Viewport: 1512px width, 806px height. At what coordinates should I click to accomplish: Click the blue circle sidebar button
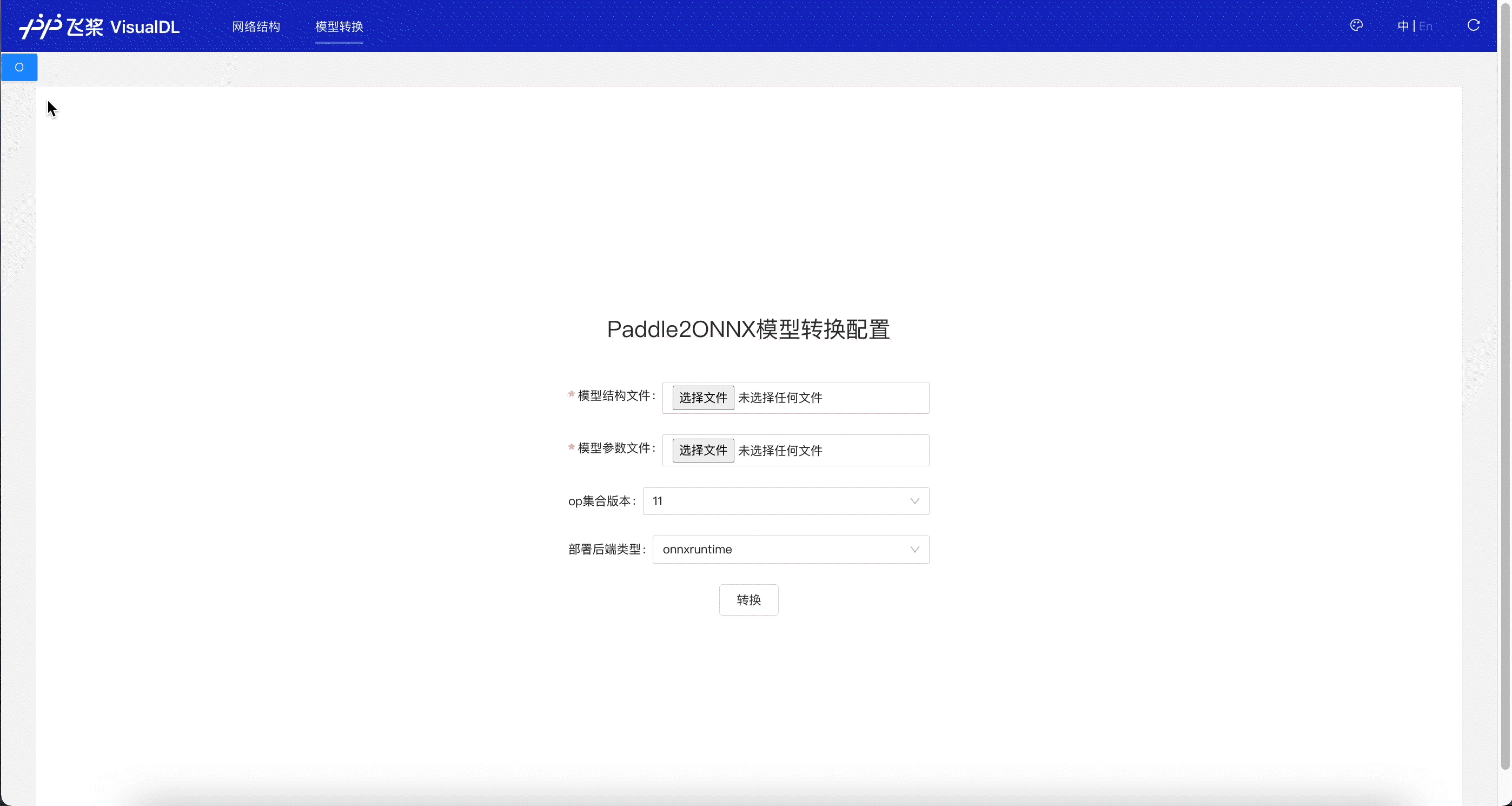coord(19,67)
